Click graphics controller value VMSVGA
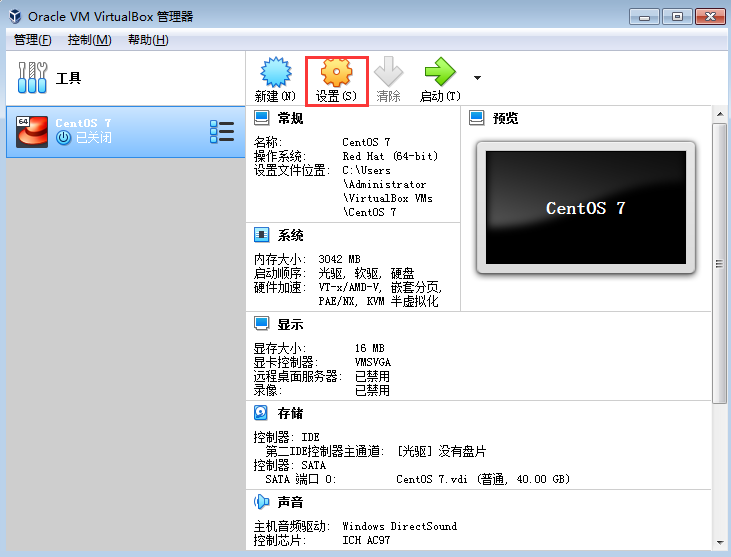 (372, 362)
